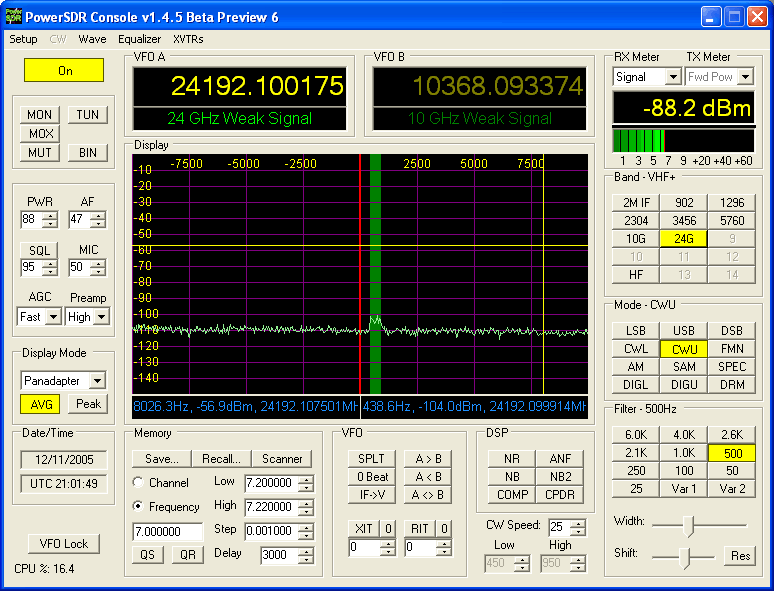774x591 pixels.
Task: Open the RX Meter Signal dropdown
Action: coord(672,77)
